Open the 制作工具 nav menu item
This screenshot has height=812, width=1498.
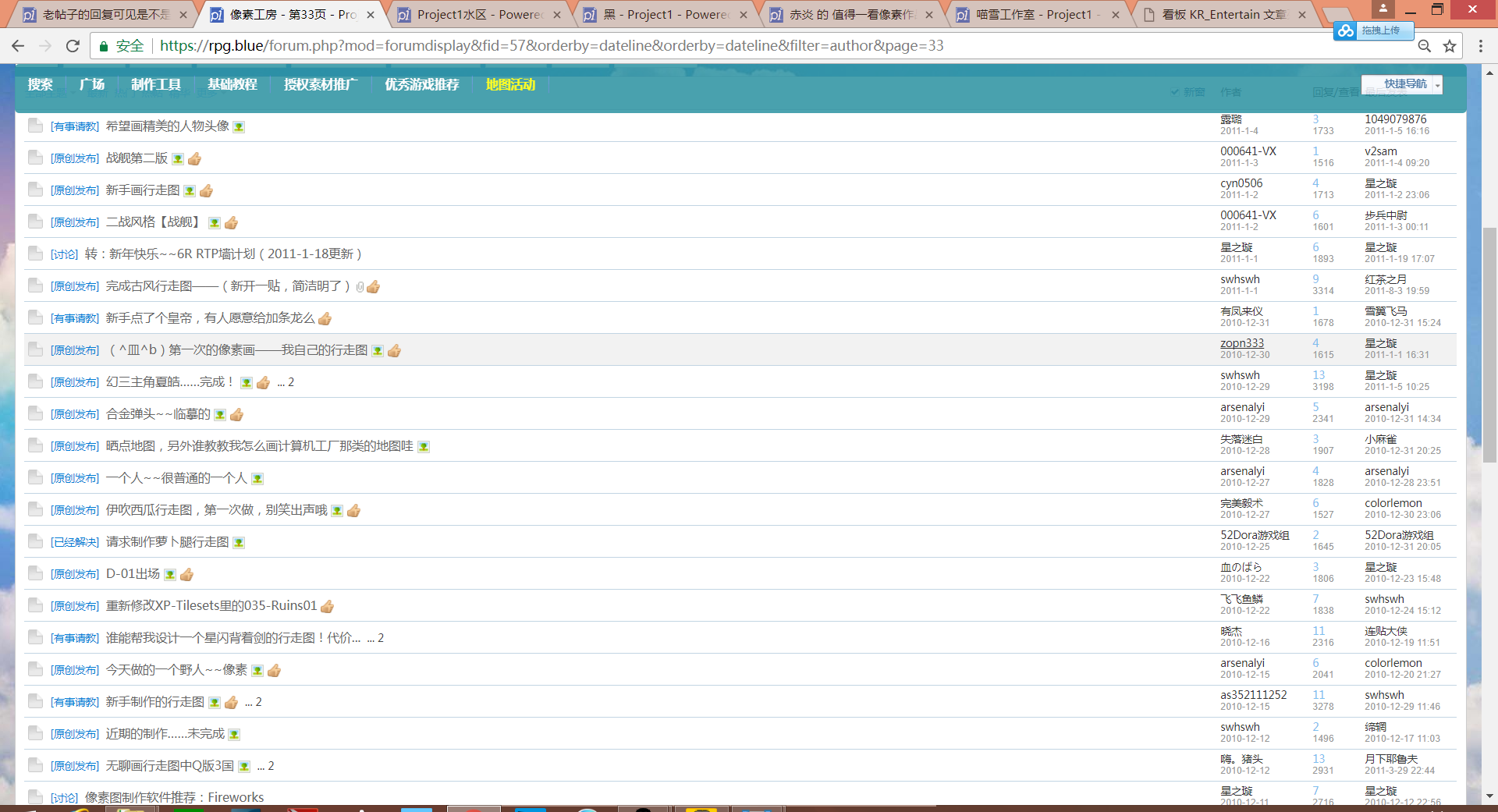tap(156, 84)
